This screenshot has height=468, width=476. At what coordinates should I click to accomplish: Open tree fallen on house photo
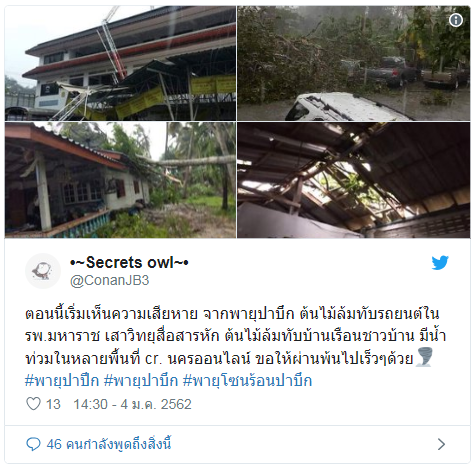pyautogui.click(x=120, y=180)
